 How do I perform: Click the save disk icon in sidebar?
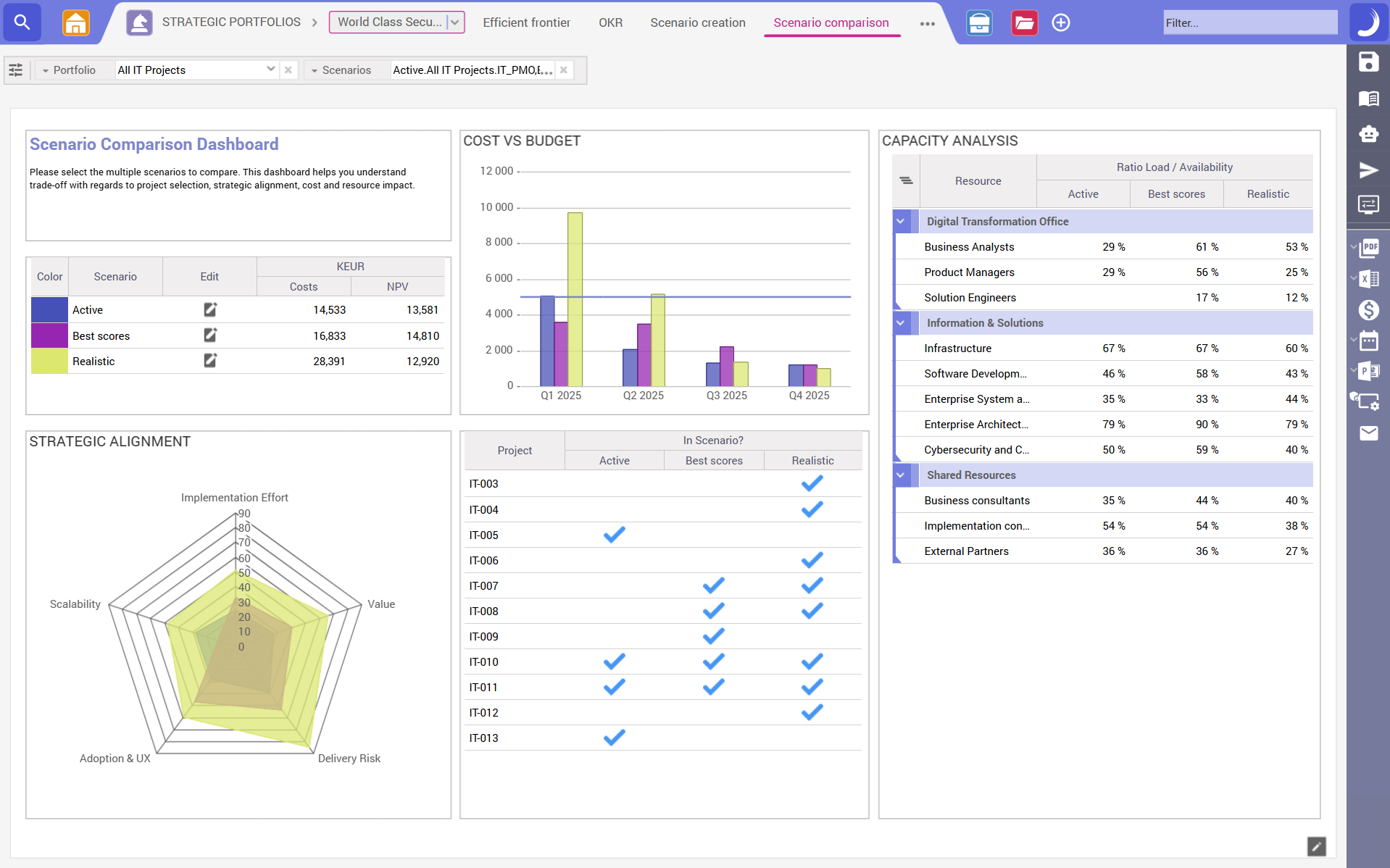point(1368,62)
